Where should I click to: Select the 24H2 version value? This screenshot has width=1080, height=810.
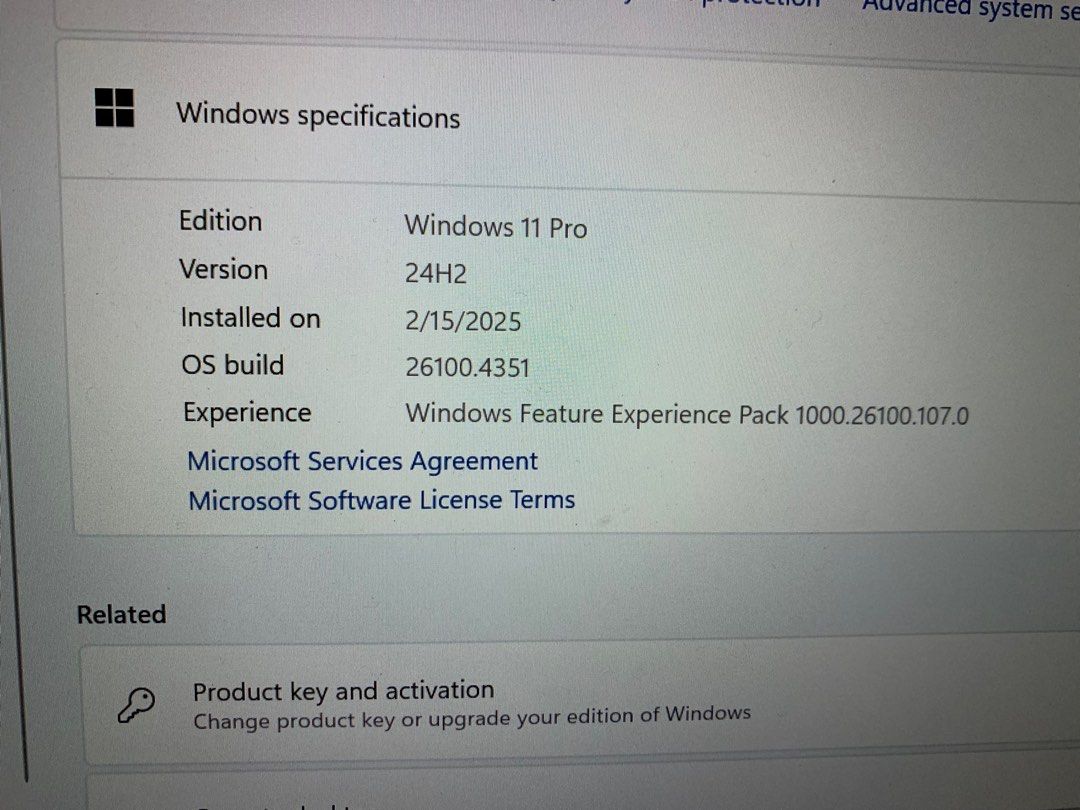[x=435, y=273]
